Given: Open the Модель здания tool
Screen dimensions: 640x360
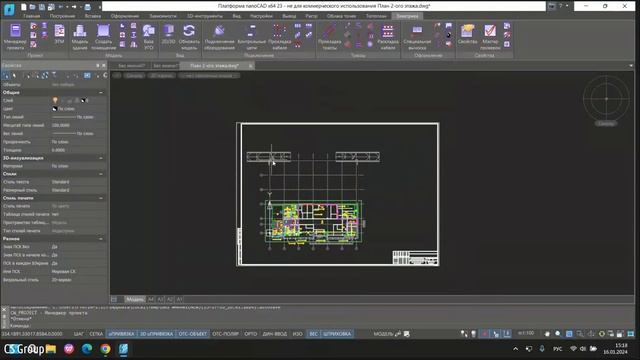Looking at the screenshot, I should coord(80,37).
